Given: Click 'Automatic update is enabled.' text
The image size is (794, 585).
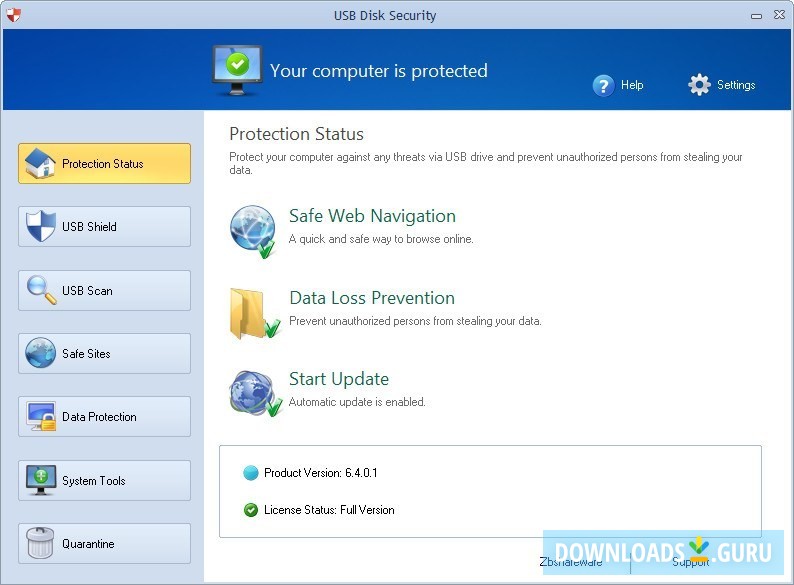Looking at the screenshot, I should (x=357, y=402).
